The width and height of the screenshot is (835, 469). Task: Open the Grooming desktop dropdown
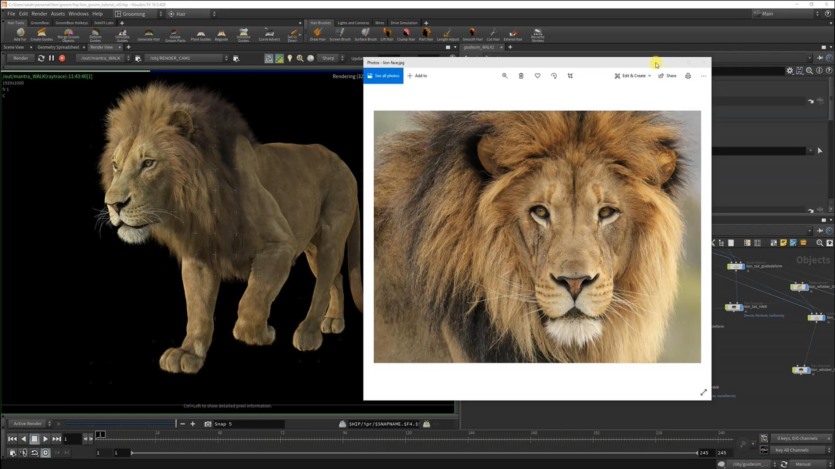click(x=137, y=14)
